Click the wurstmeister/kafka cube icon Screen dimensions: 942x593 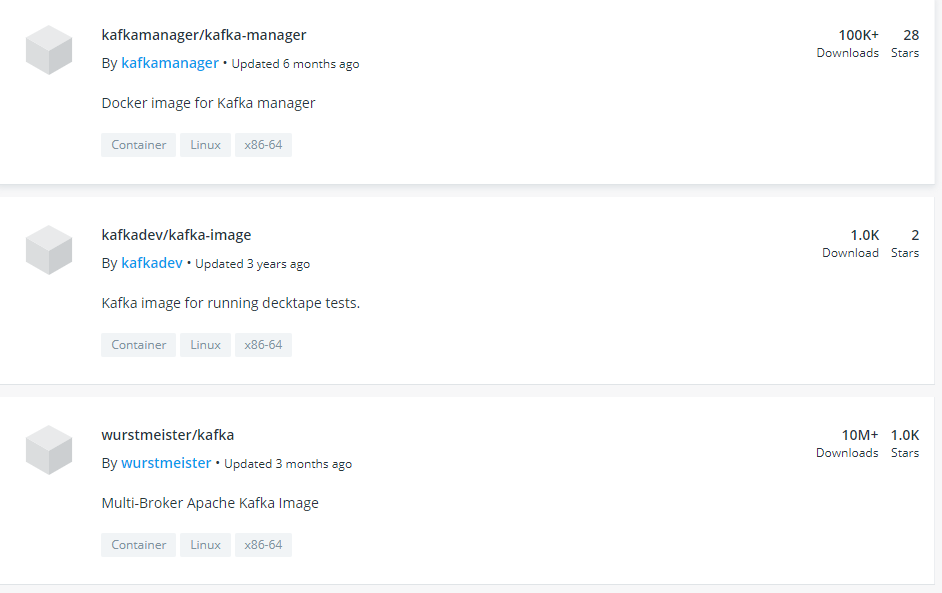pyautogui.click(x=49, y=450)
